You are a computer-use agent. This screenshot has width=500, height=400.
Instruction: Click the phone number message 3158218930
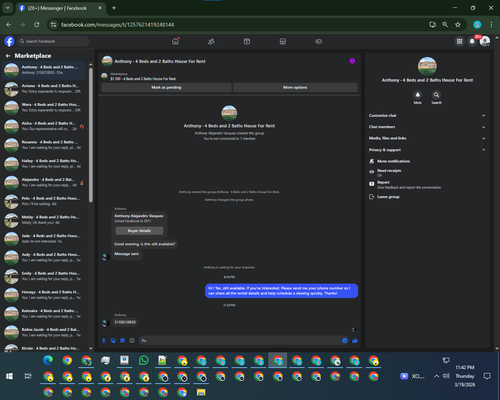(x=125, y=322)
